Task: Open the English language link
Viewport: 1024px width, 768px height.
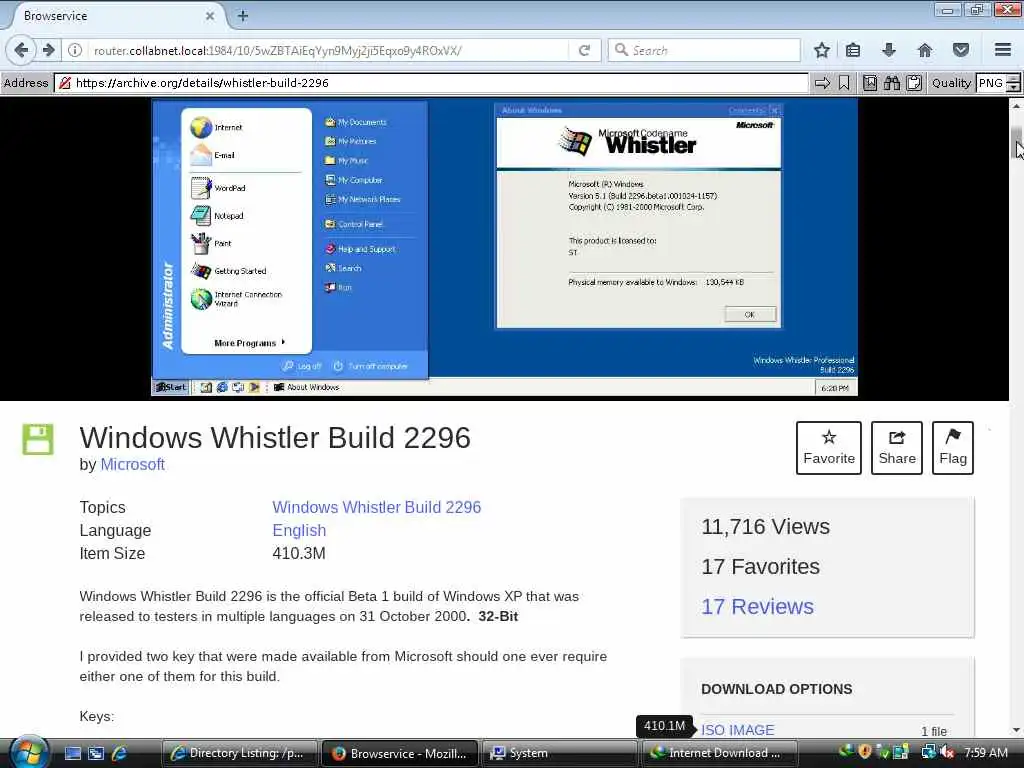Action: [299, 530]
